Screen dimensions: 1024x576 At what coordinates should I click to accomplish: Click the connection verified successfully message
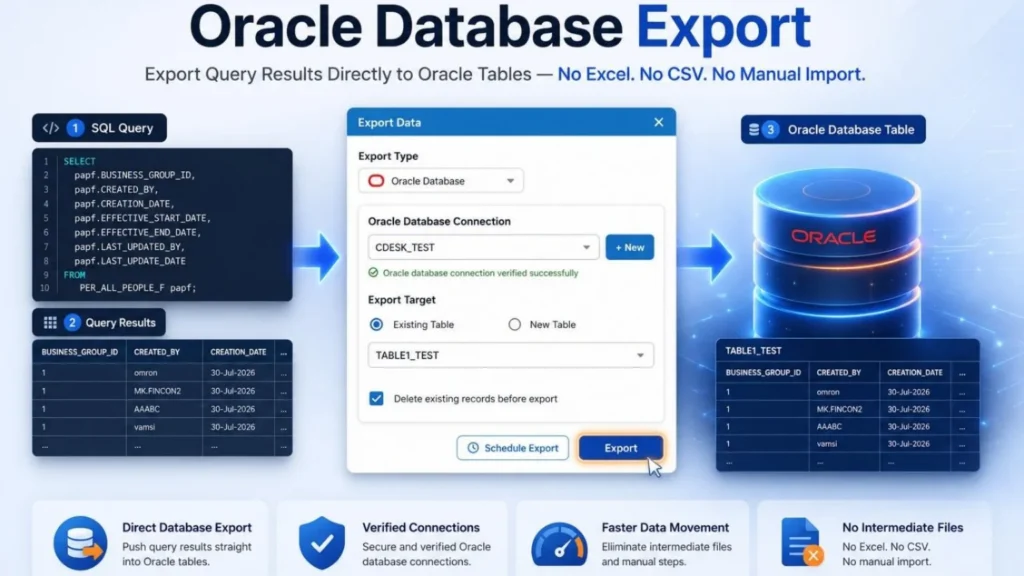tap(480, 273)
